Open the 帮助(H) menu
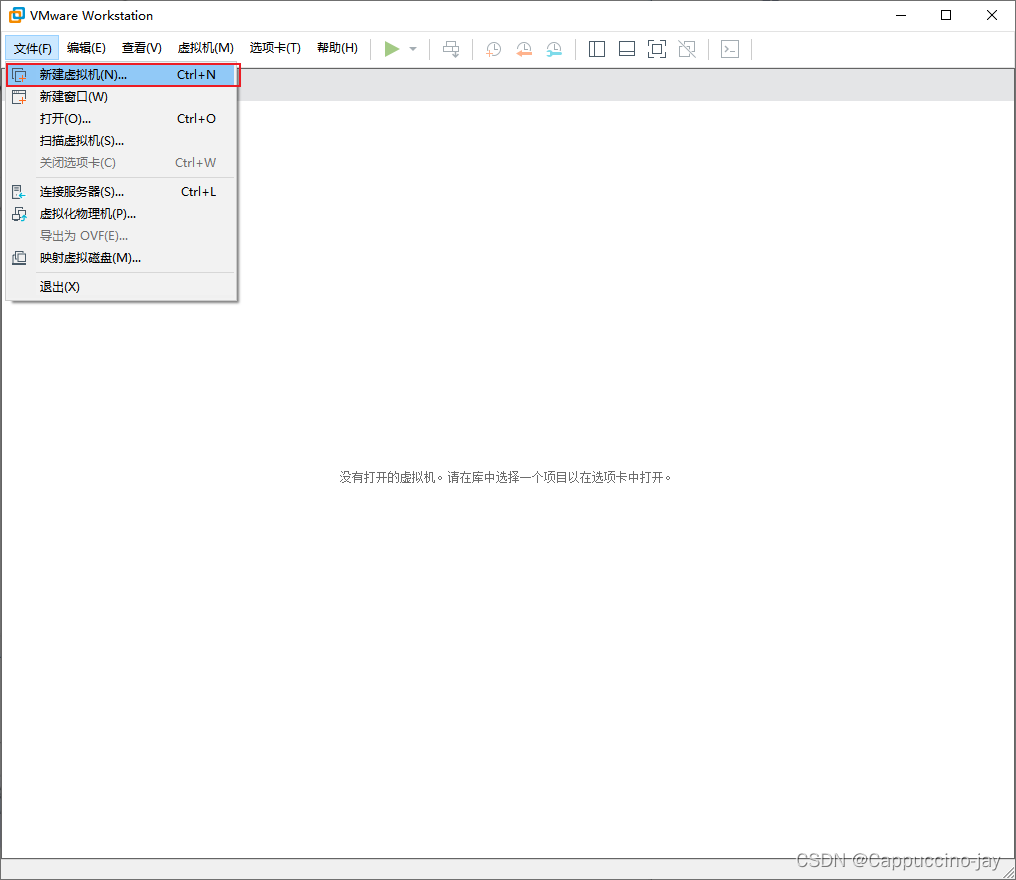1016x880 pixels. 337,46
